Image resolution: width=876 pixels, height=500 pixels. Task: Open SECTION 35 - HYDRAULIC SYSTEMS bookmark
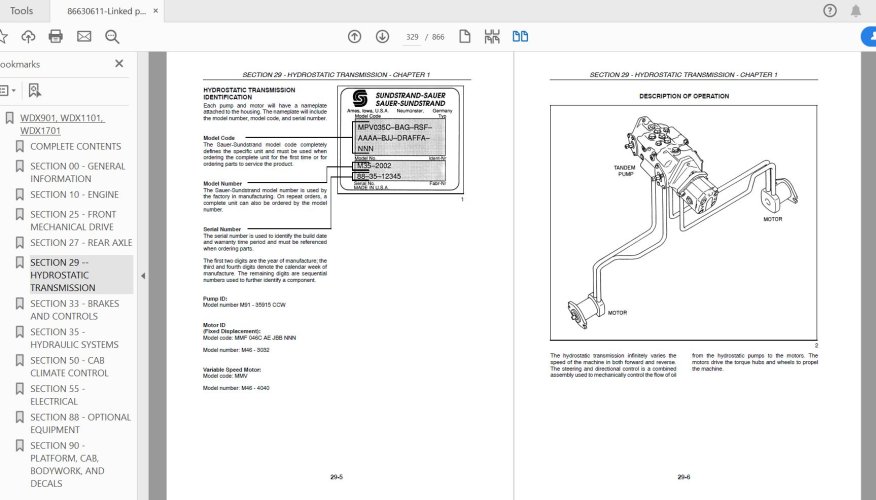(74, 338)
